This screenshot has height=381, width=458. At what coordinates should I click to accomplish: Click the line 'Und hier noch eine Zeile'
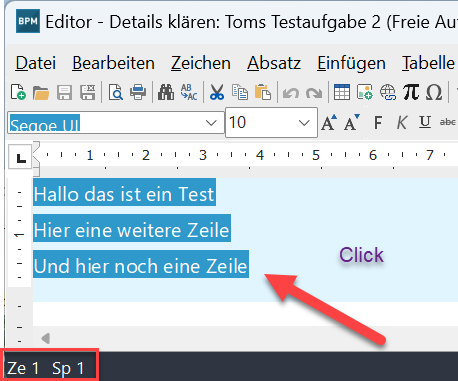pos(141,266)
